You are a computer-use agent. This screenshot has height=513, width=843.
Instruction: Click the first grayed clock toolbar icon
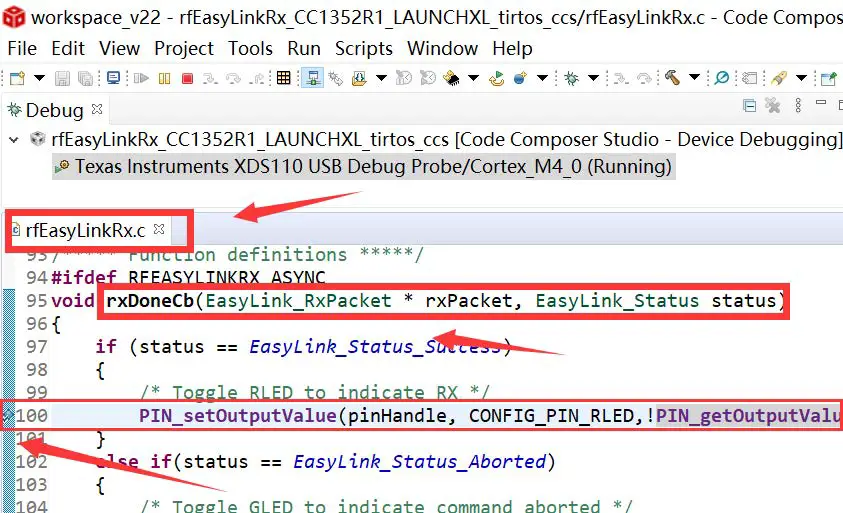(404, 79)
